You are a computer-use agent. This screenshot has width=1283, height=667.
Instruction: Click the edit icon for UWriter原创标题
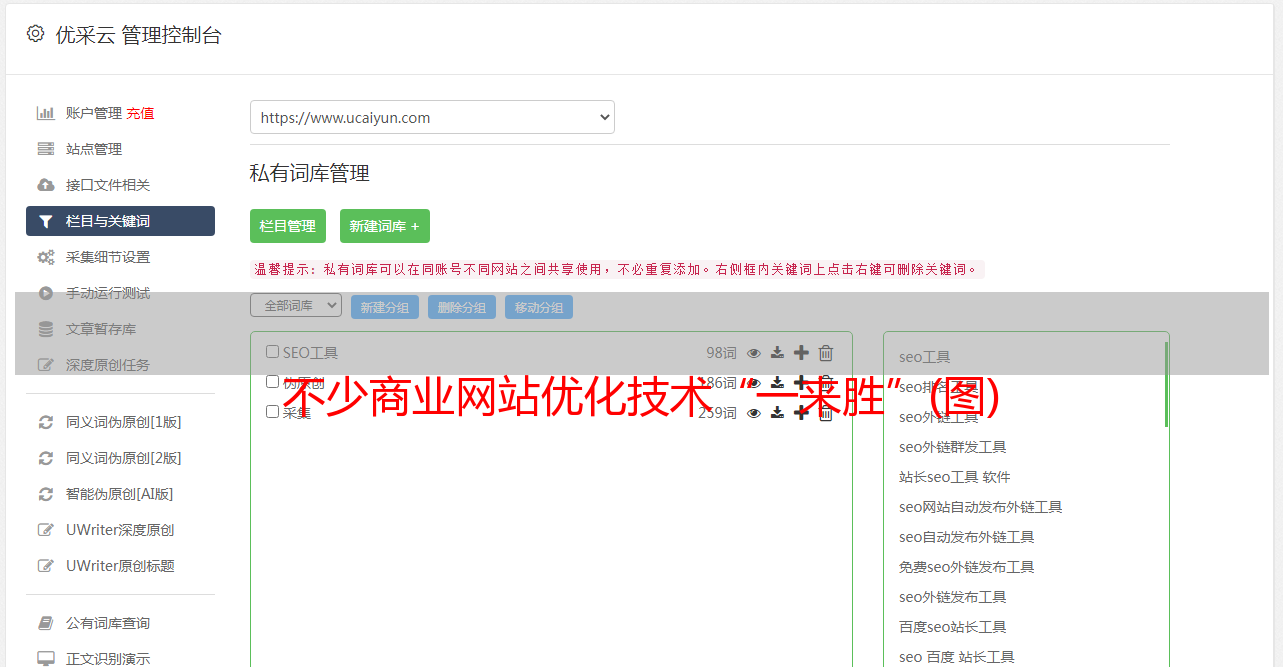pyautogui.click(x=46, y=566)
